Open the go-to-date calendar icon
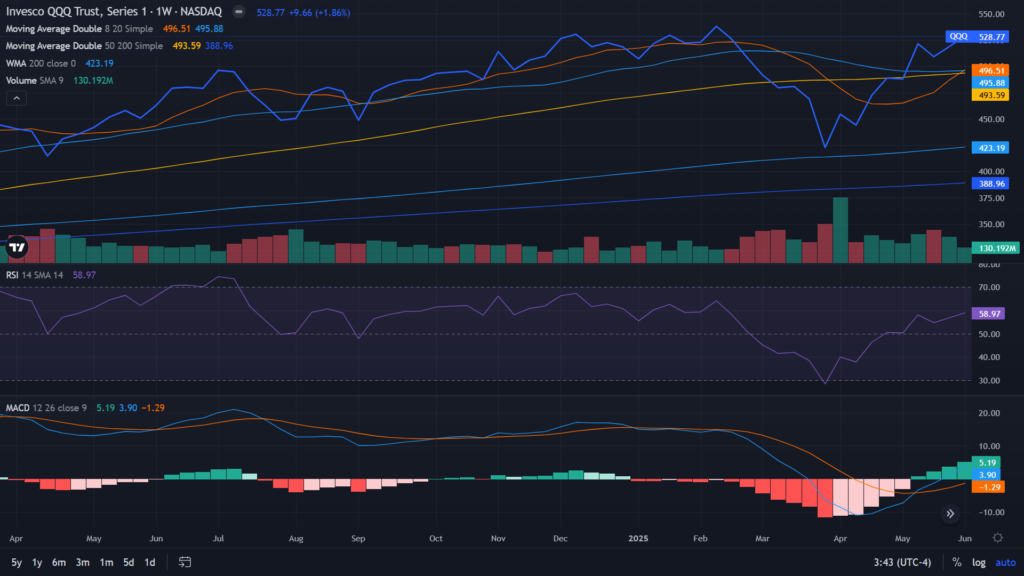1024x576 pixels. 185,562
